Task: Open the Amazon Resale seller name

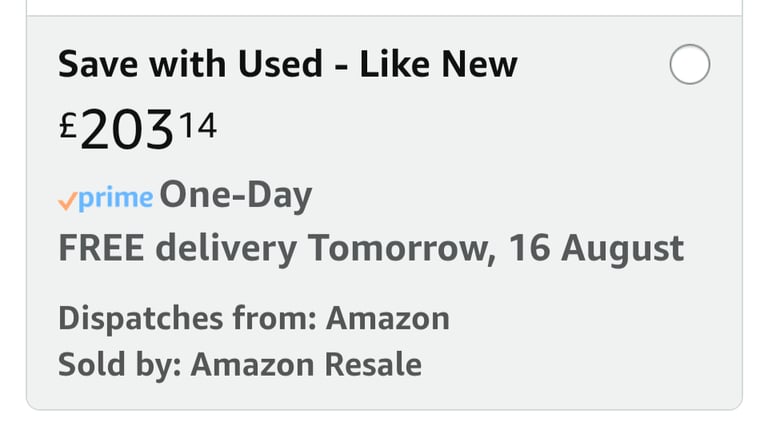Action: click(x=306, y=365)
